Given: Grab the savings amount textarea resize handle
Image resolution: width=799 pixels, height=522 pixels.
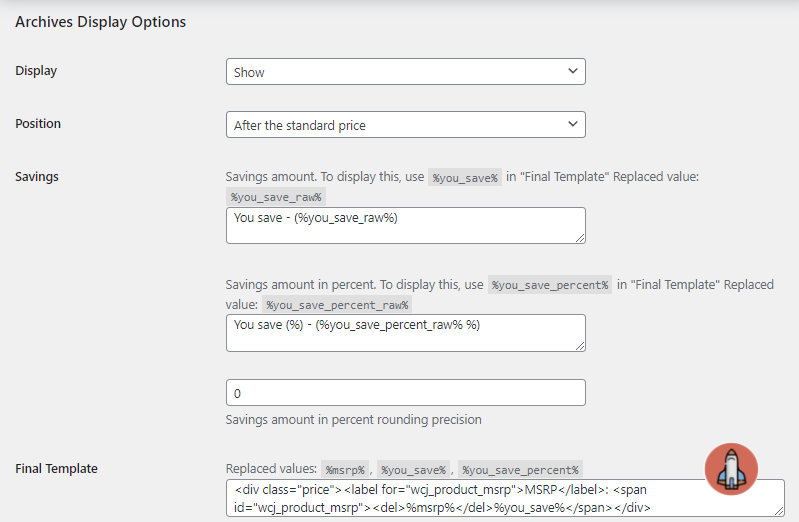Looking at the screenshot, I should (579, 237).
